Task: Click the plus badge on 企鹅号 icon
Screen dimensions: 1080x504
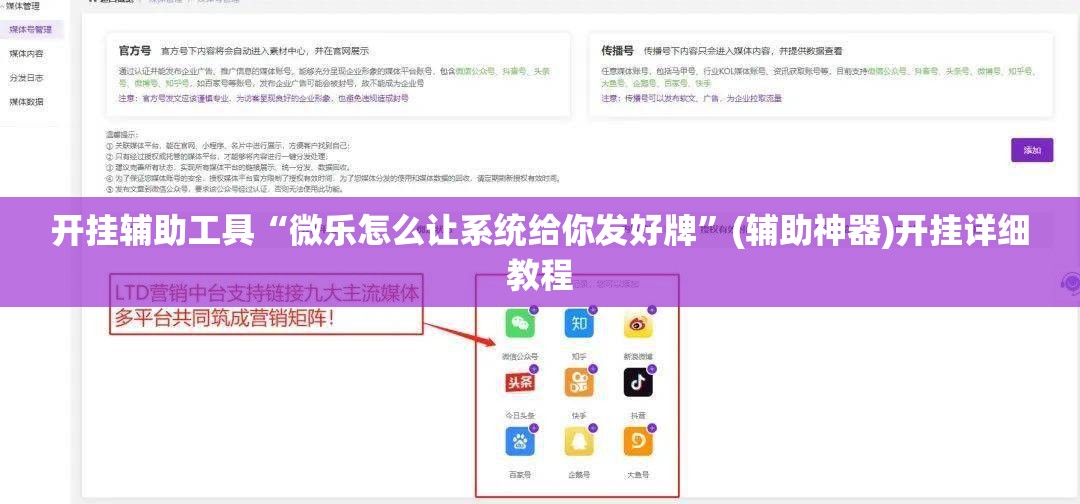Action: [x=593, y=428]
